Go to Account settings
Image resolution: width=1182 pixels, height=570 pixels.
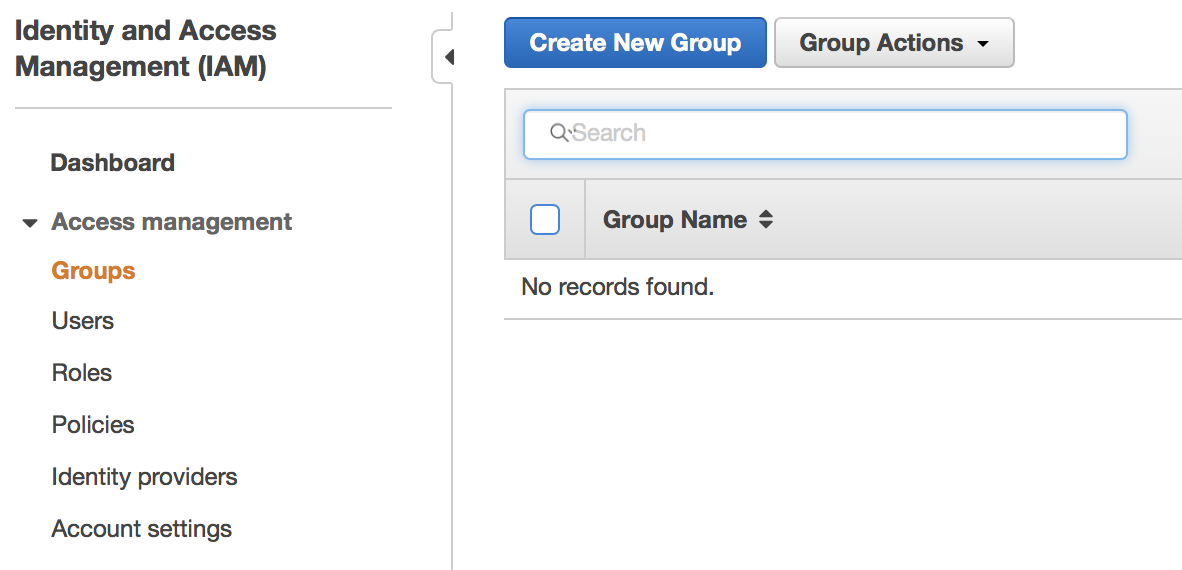(142, 529)
